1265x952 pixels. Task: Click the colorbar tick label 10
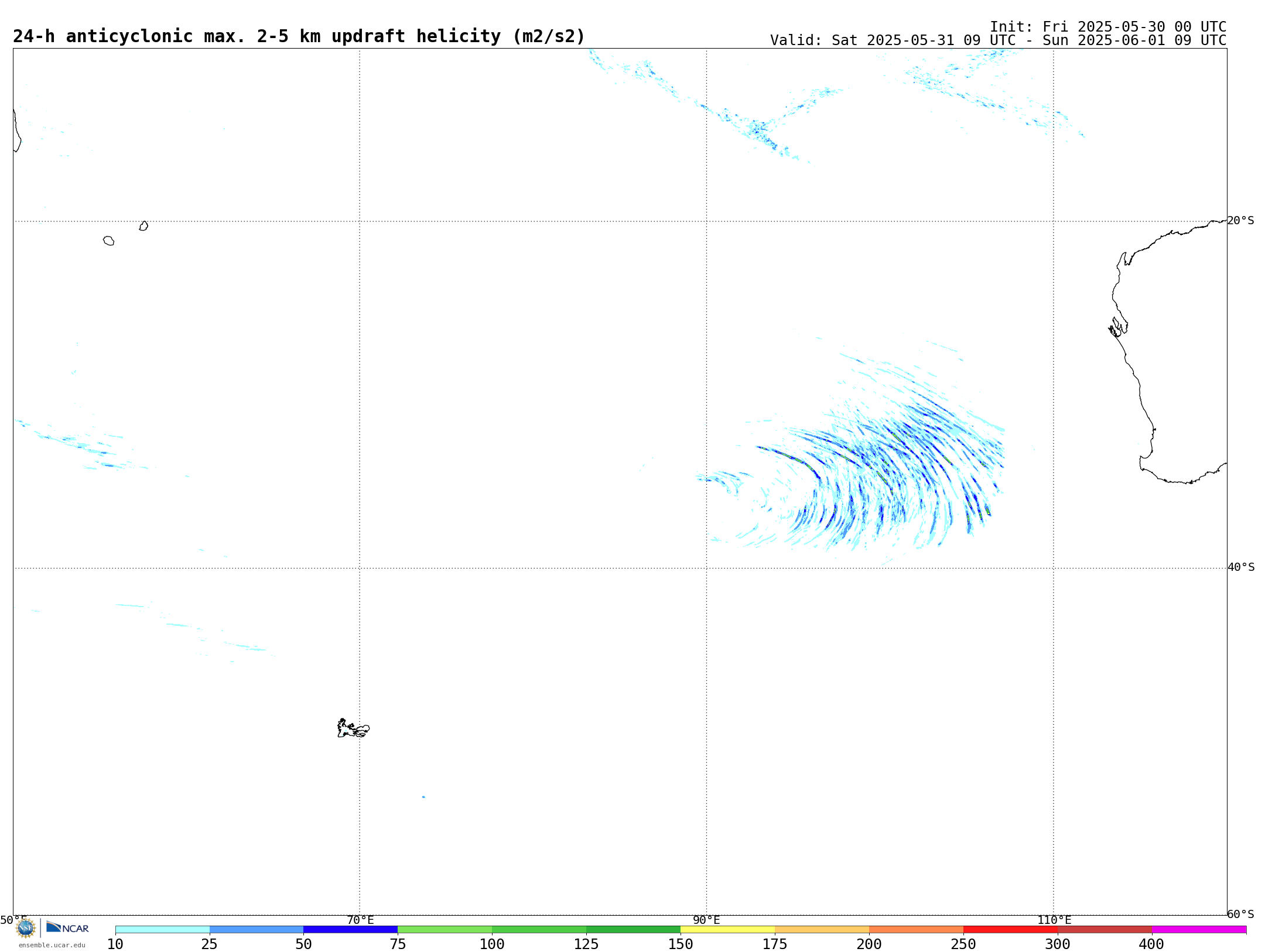click(x=115, y=944)
